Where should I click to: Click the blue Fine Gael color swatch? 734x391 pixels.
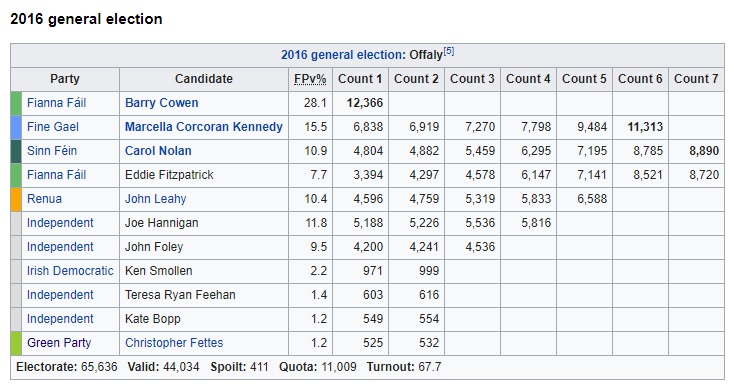(16, 127)
